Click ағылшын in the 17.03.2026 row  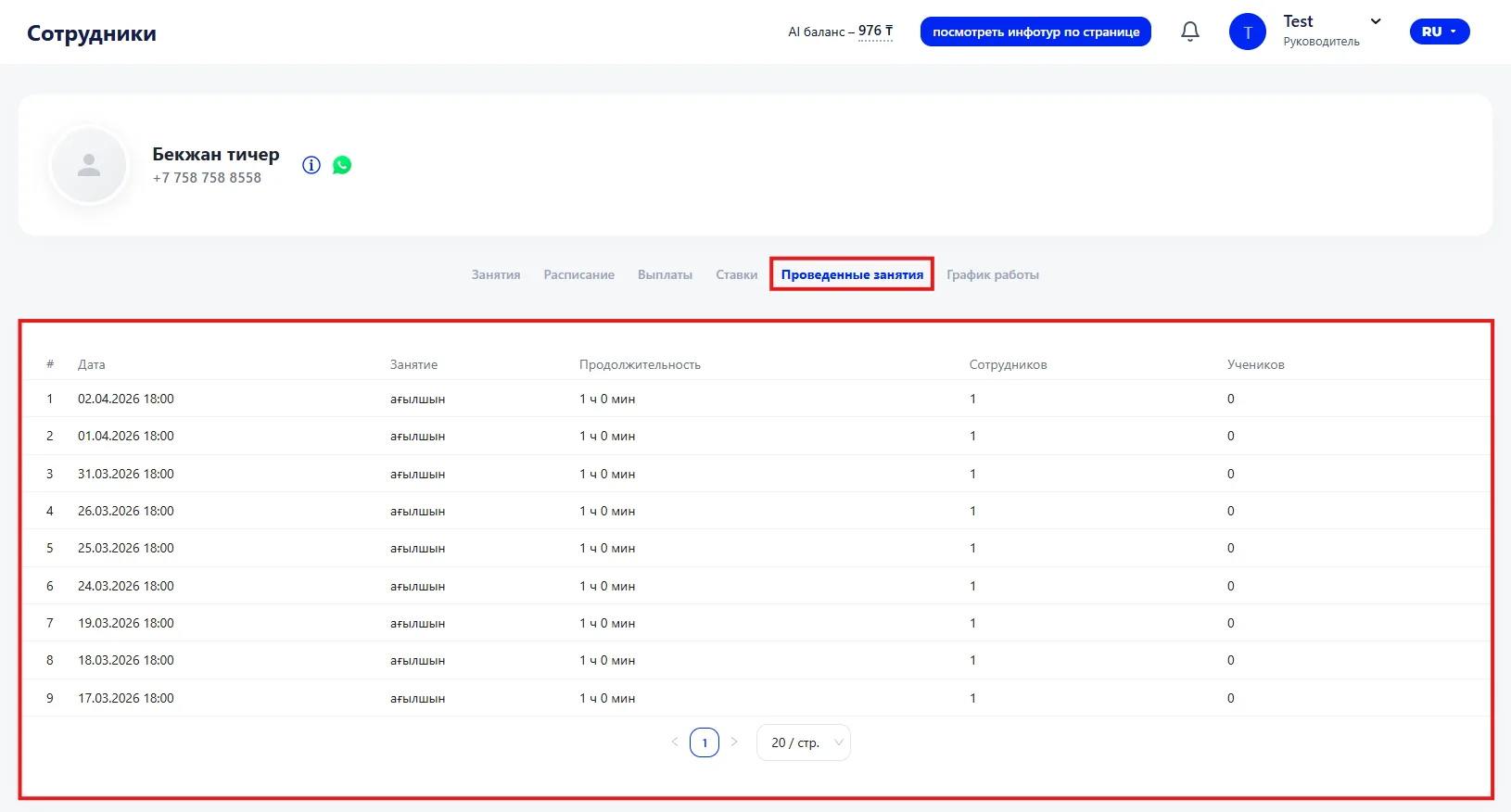coord(418,699)
